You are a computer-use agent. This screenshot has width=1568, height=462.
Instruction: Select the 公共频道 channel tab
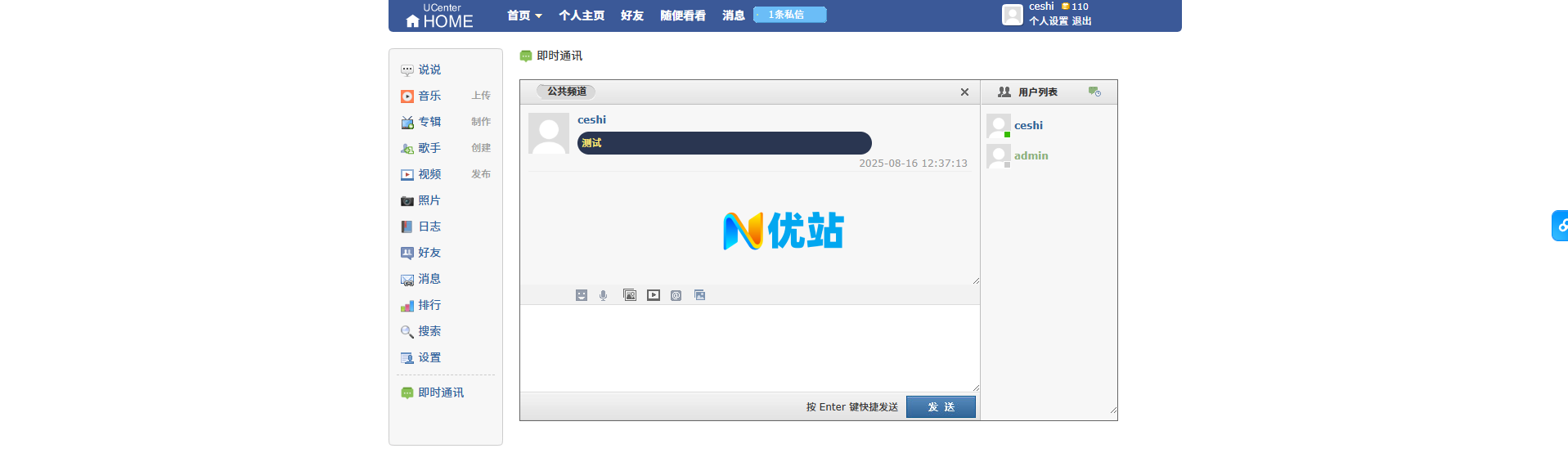point(566,92)
